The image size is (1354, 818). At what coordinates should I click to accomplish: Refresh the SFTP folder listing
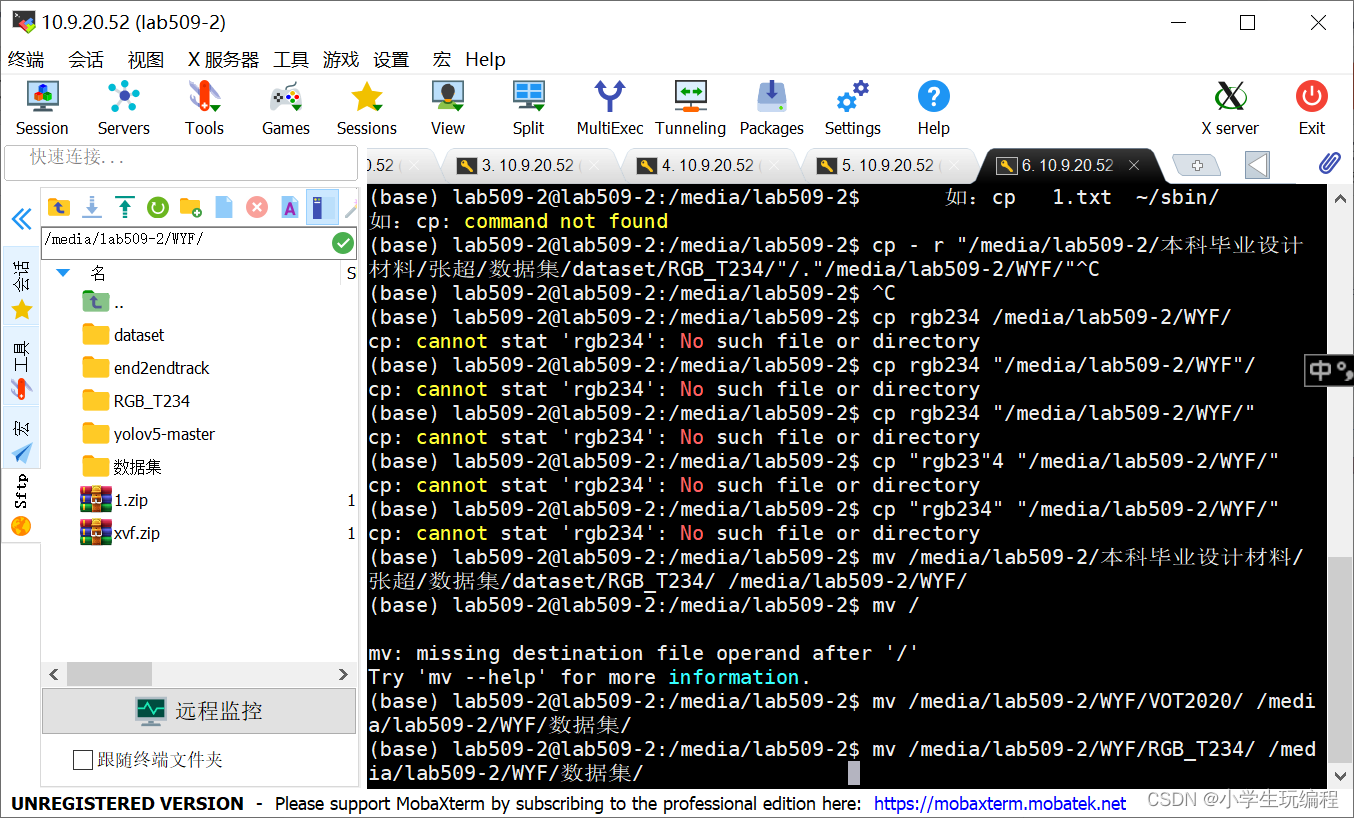coord(157,207)
